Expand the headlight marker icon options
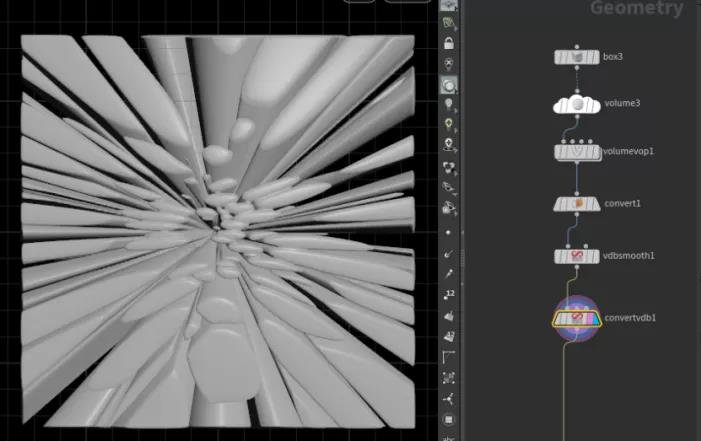 448,145
